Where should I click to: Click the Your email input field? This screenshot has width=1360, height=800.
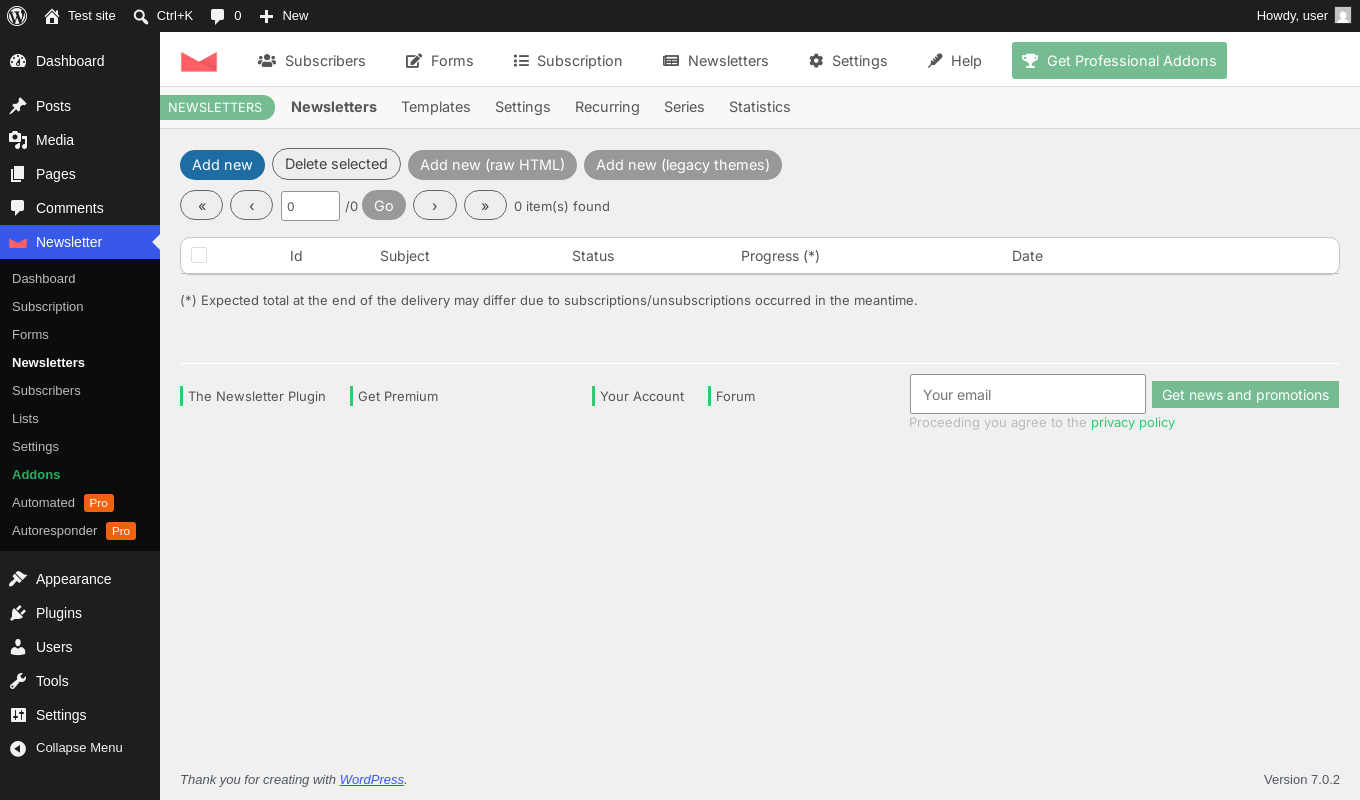pyautogui.click(x=1028, y=394)
